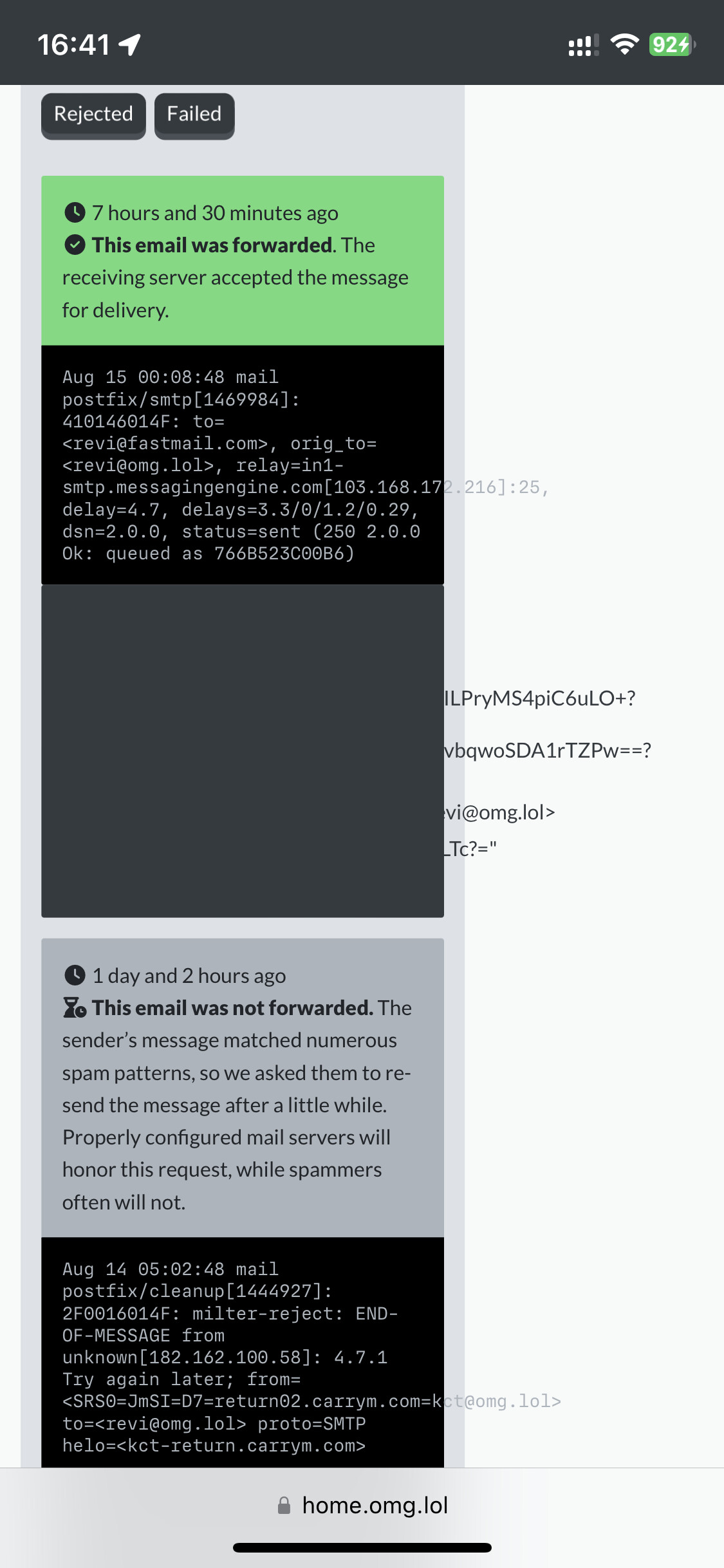The image size is (724, 1568).
Task: Tap the battery indicator icon
Action: pos(672,44)
